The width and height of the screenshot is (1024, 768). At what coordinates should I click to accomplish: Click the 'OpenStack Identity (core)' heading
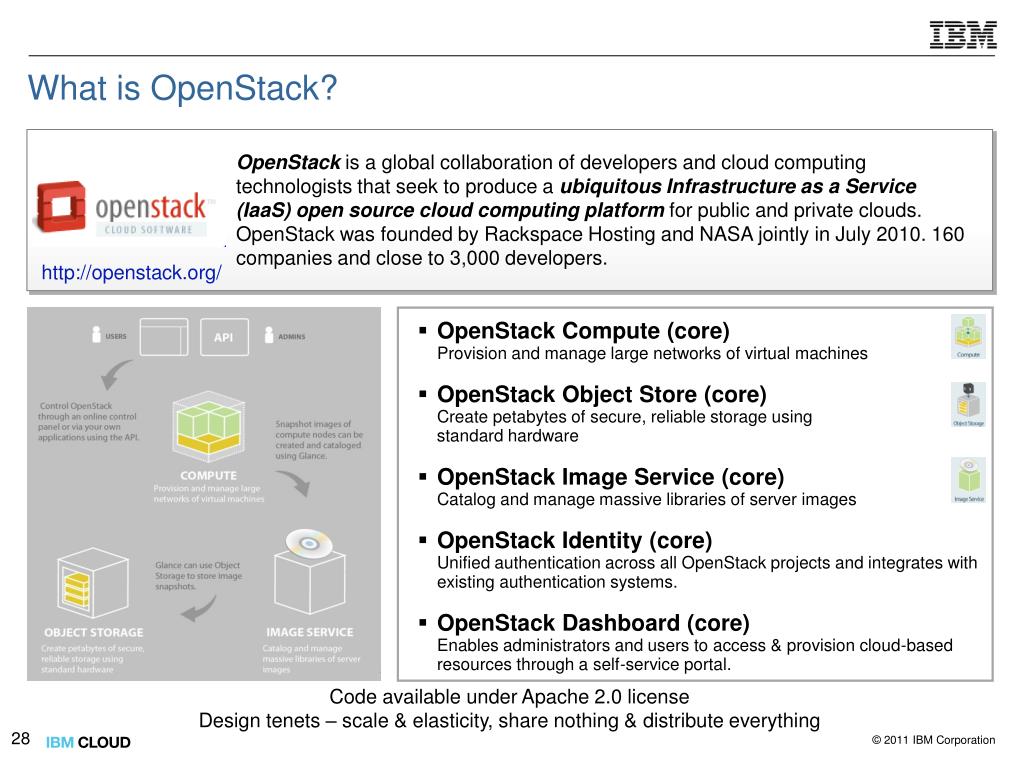click(575, 540)
